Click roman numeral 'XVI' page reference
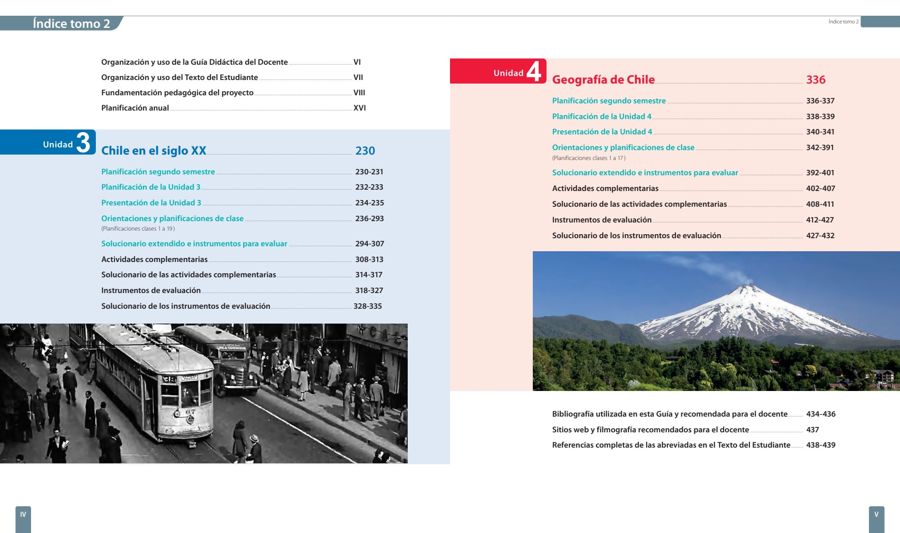This screenshot has height=533, width=900. (359, 108)
